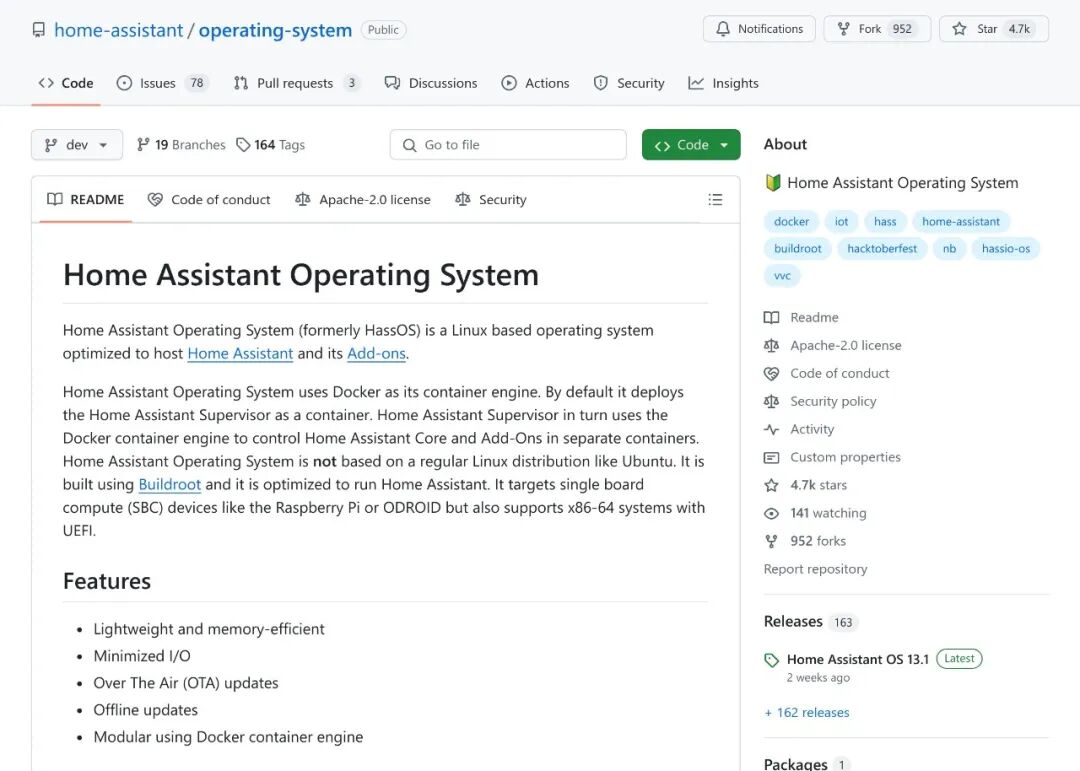The image size is (1080, 771).
Task: Follow the Buildroot link in the README
Action: tap(169, 484)
